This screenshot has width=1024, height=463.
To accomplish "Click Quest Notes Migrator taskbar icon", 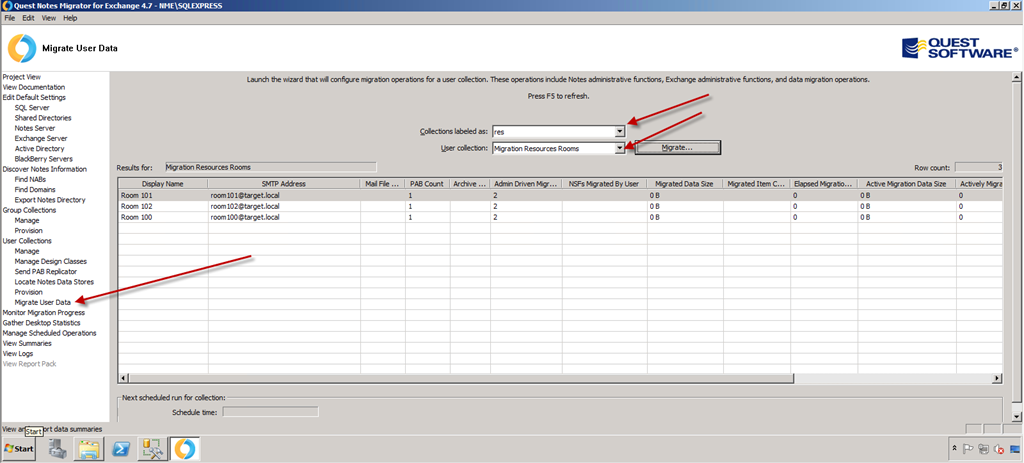I will click(x=186, y=449).
